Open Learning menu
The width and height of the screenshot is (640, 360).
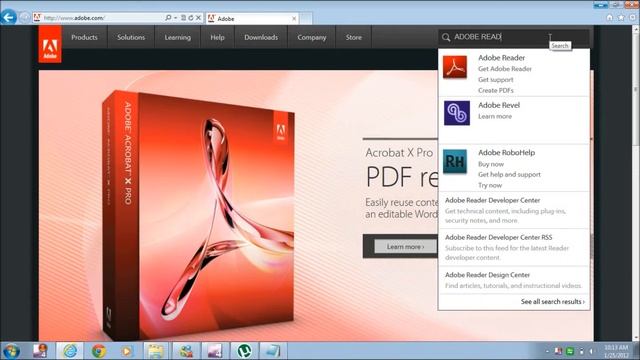coord(178,37)
